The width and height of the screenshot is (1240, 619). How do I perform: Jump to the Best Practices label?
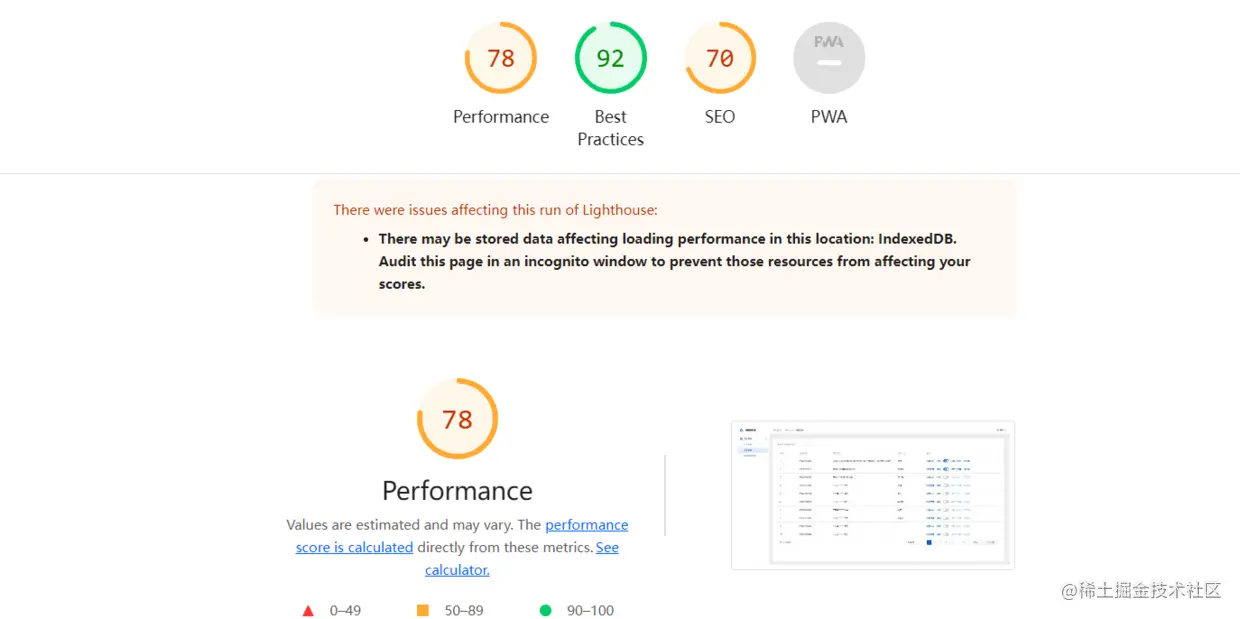click(610, 128)
